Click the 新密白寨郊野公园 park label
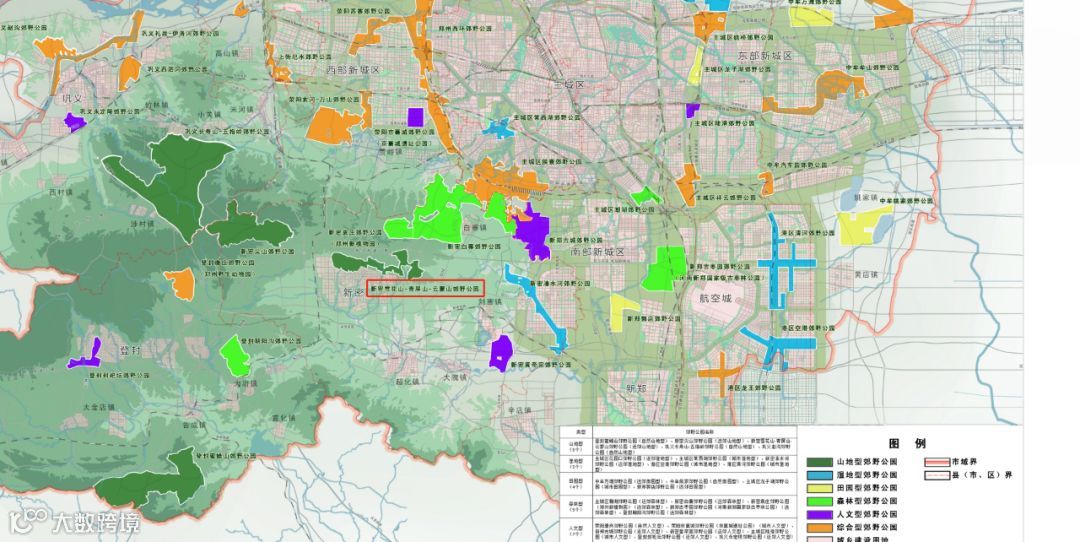 (x=475, y=246)
